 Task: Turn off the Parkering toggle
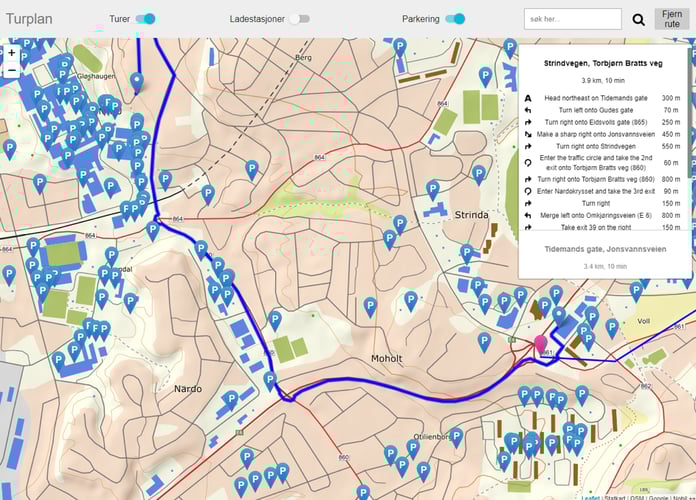(x=455, y=19)
